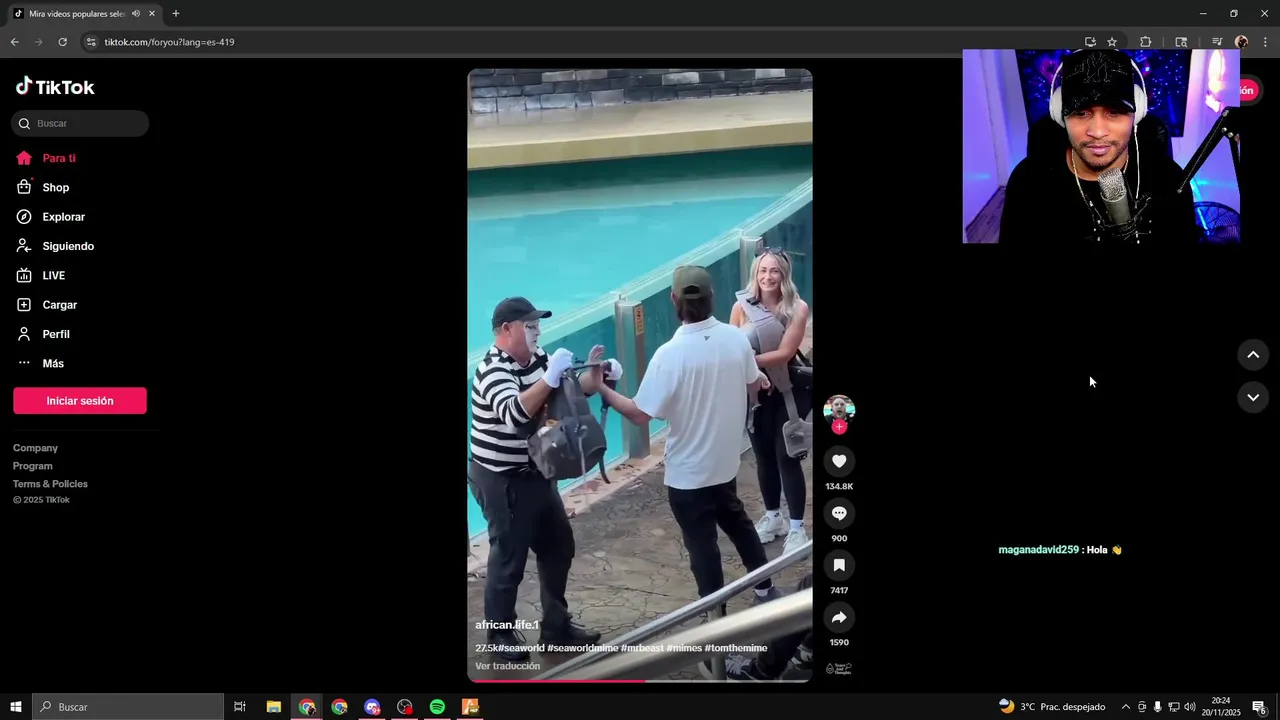
Task: Bookmark the video to favorites
Action: [839, 565]
